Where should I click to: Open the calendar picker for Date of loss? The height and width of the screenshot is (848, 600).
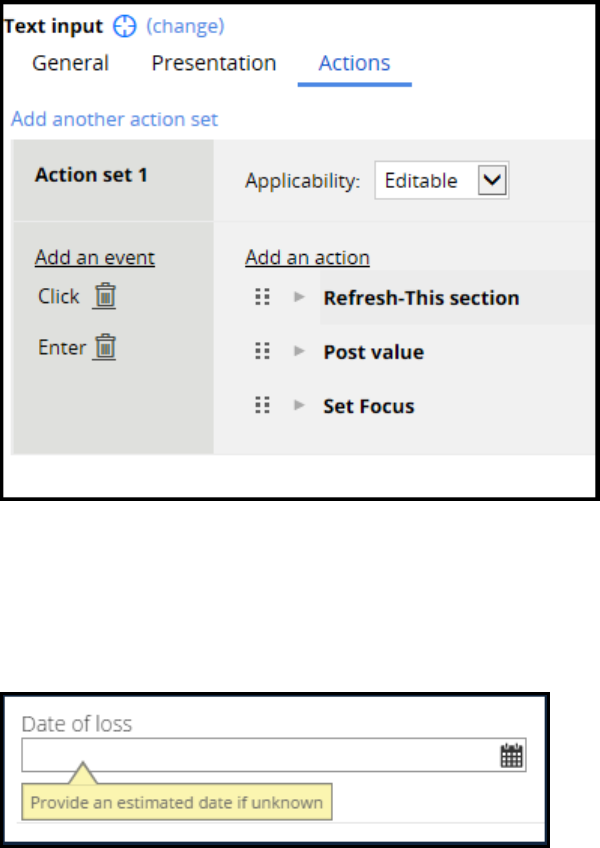pyautogui.click(x=512, y=756)
